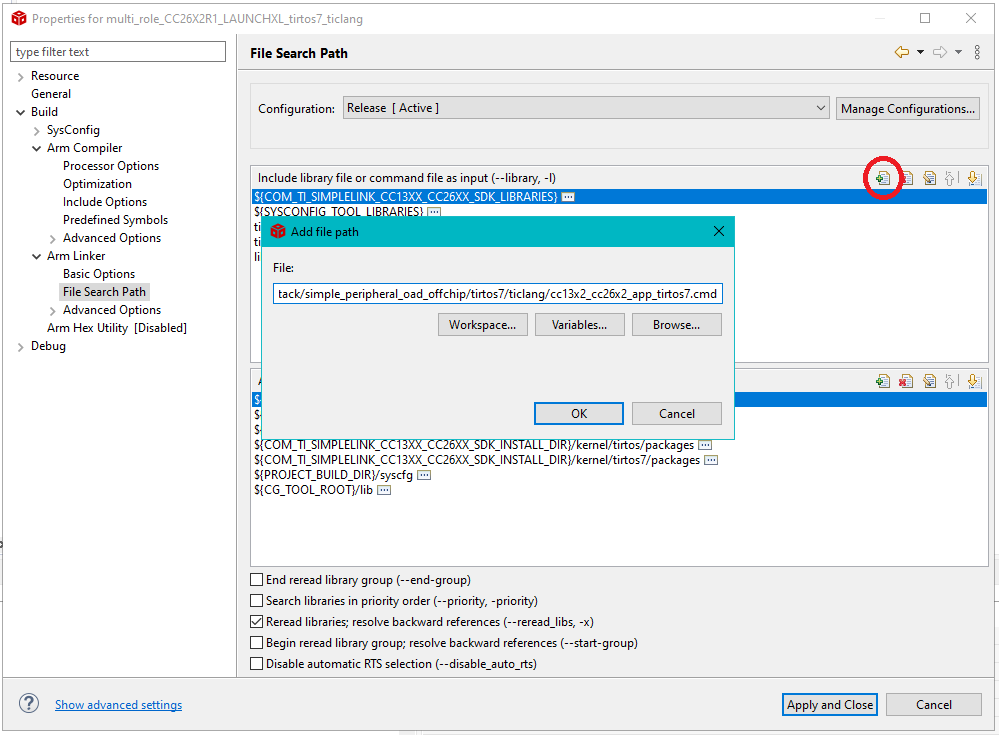Click Edit icon in lower search path toolbar
This screenshot has height=735, width=999.
[929, 381]
